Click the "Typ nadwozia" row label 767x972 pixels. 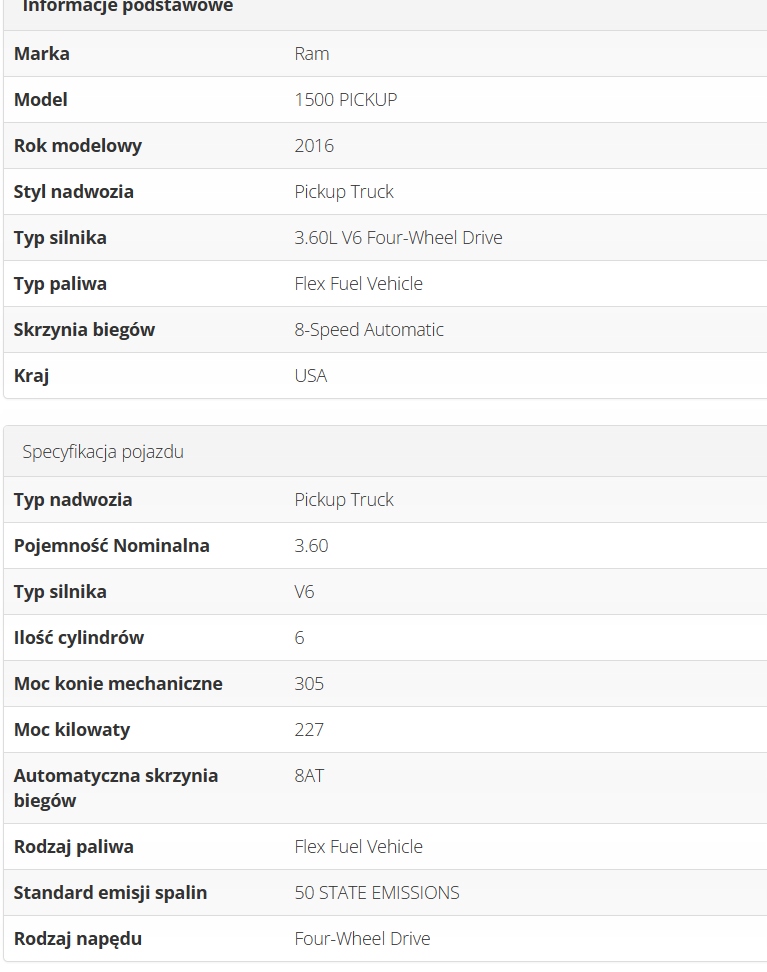point(73,500)
